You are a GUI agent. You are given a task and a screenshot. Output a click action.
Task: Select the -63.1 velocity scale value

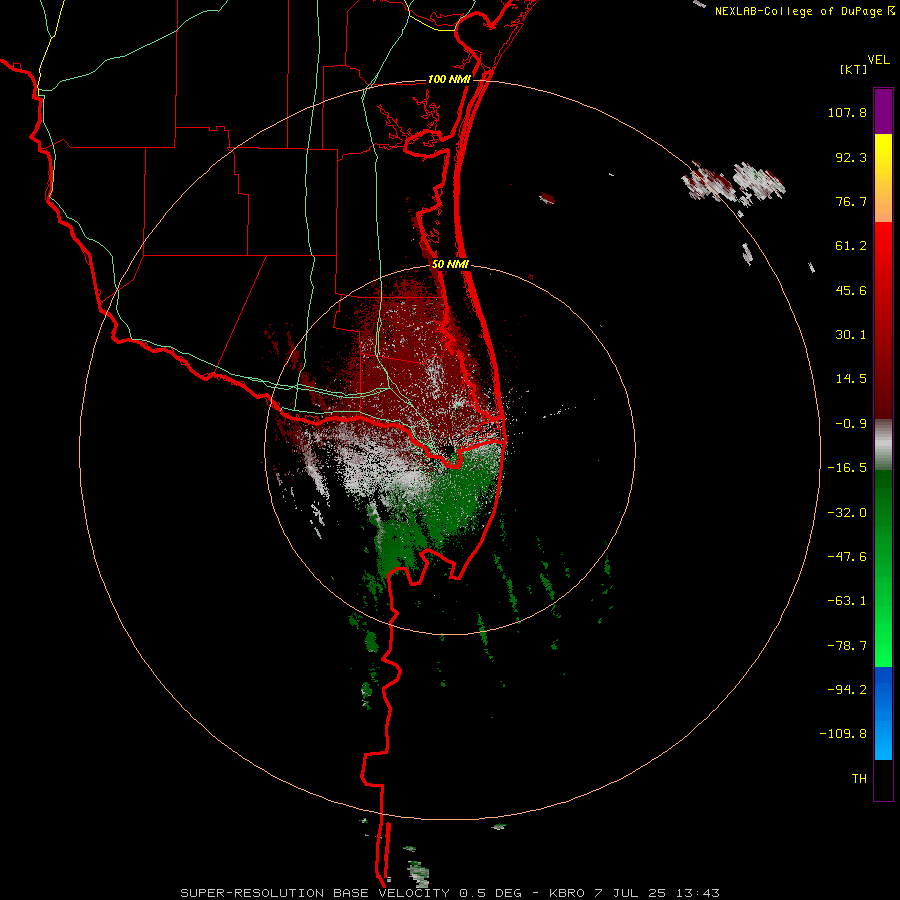tap(847, 601)
